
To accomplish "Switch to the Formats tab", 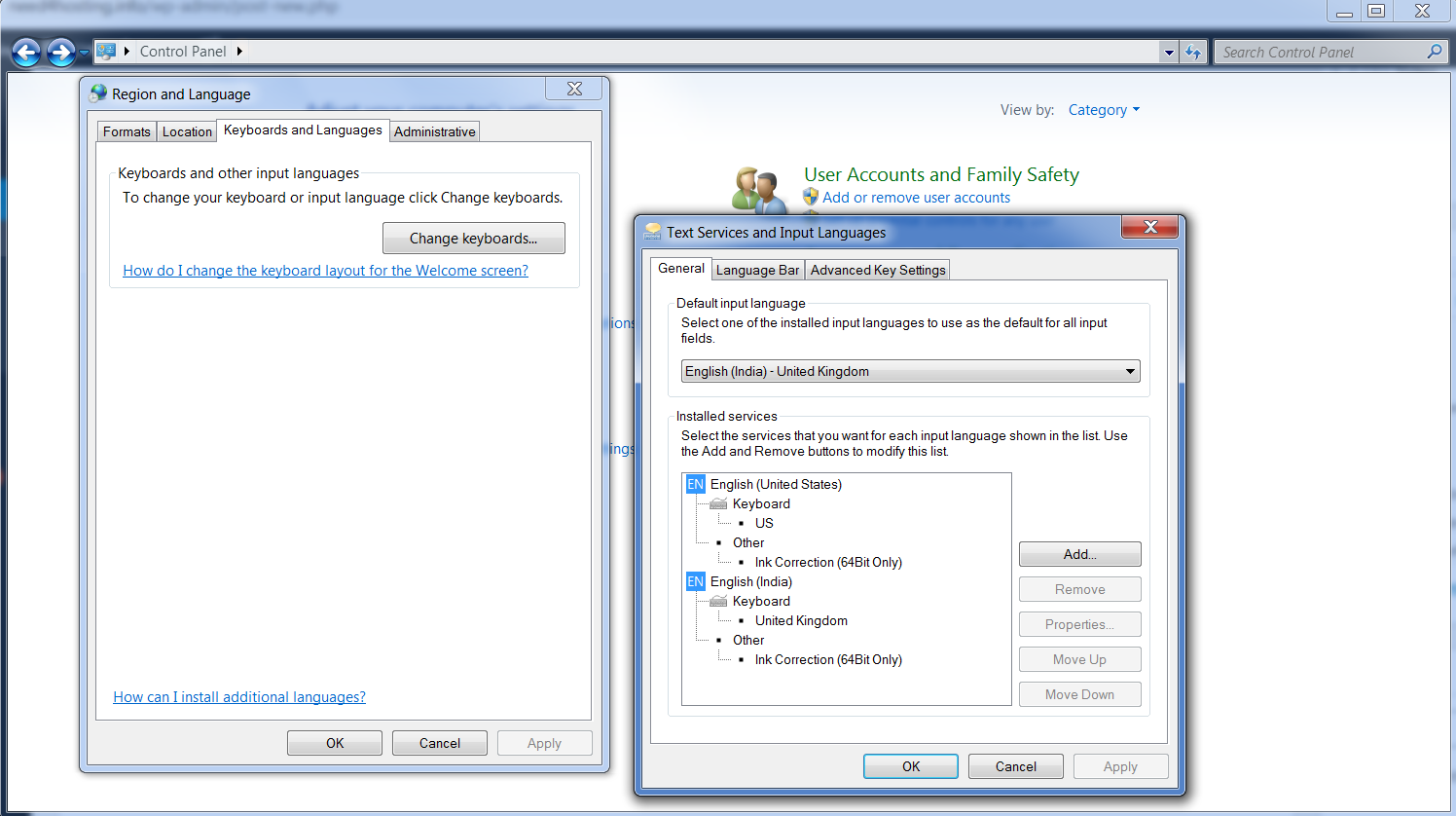I will pos(127,131).
